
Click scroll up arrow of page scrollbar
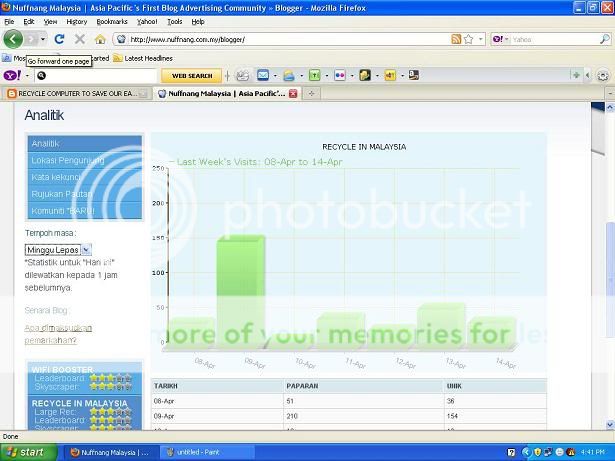tap(610, 107)
